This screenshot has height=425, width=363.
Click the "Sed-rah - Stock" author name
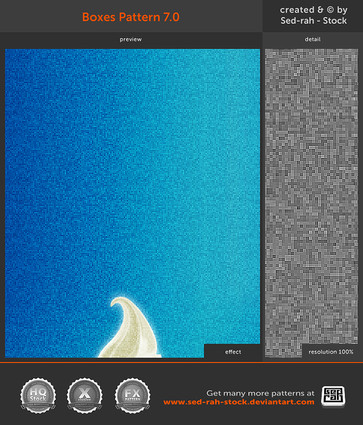click(314, 21)
